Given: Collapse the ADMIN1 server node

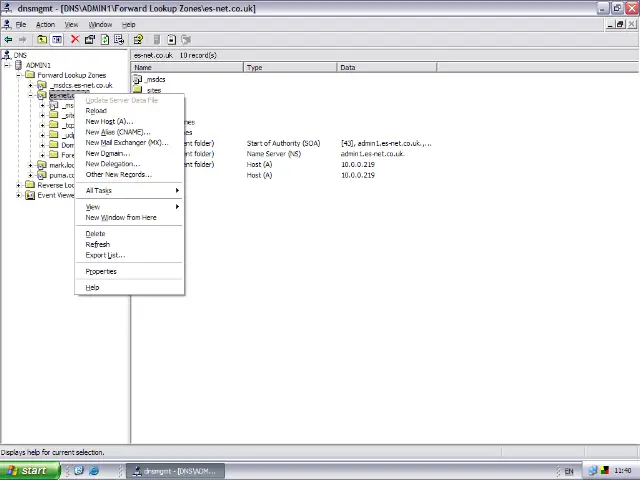Looking at the screenshot, I should [x=7, y=65].
